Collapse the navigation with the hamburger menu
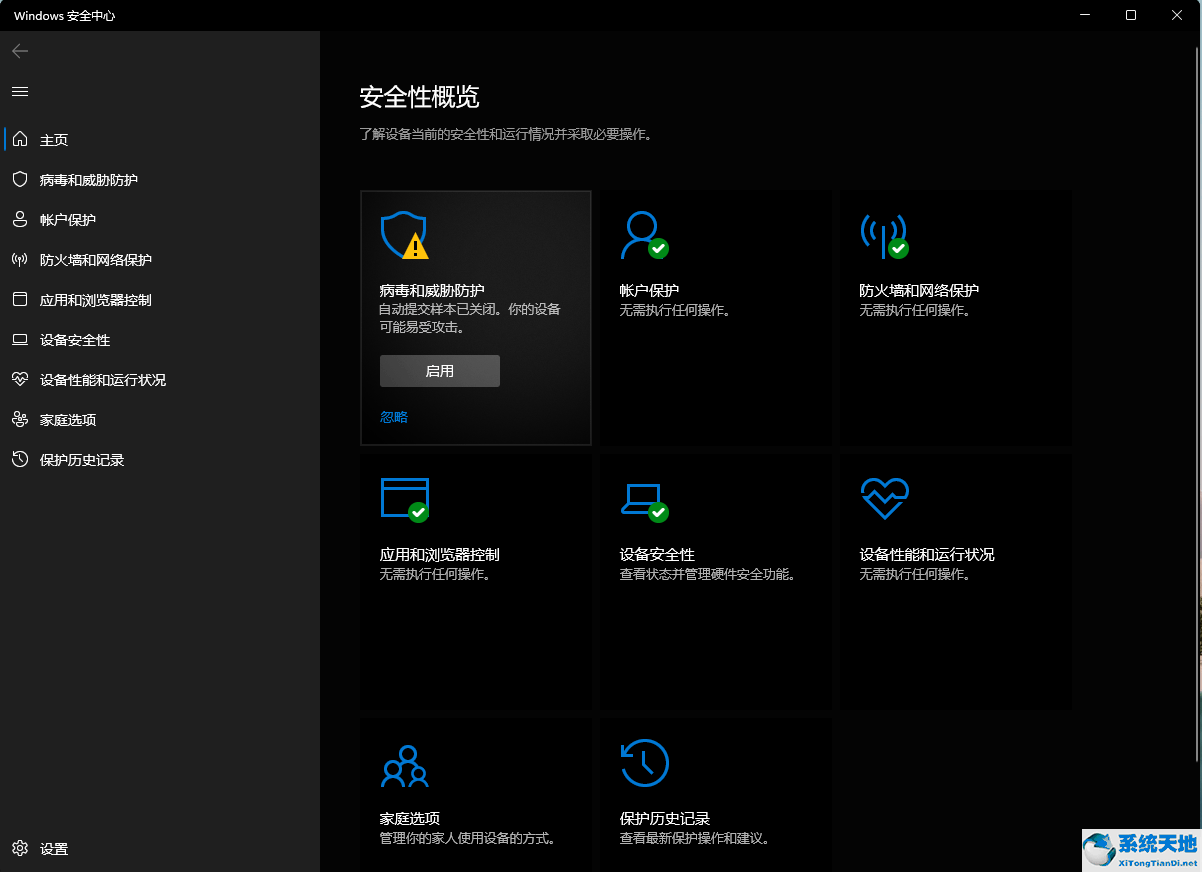The width and height of the screenshot is (1202, 872). (19, 91)
